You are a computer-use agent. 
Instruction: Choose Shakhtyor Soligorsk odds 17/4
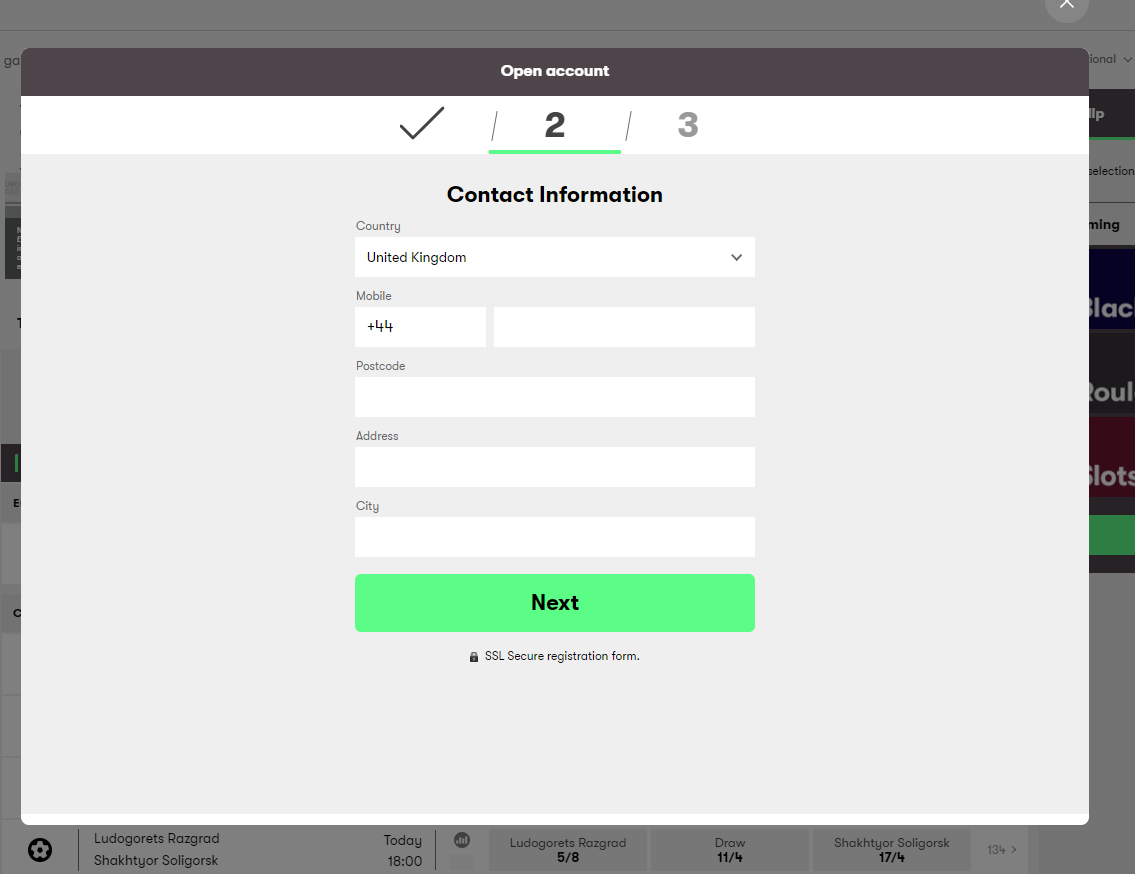(x=891, y=850)
